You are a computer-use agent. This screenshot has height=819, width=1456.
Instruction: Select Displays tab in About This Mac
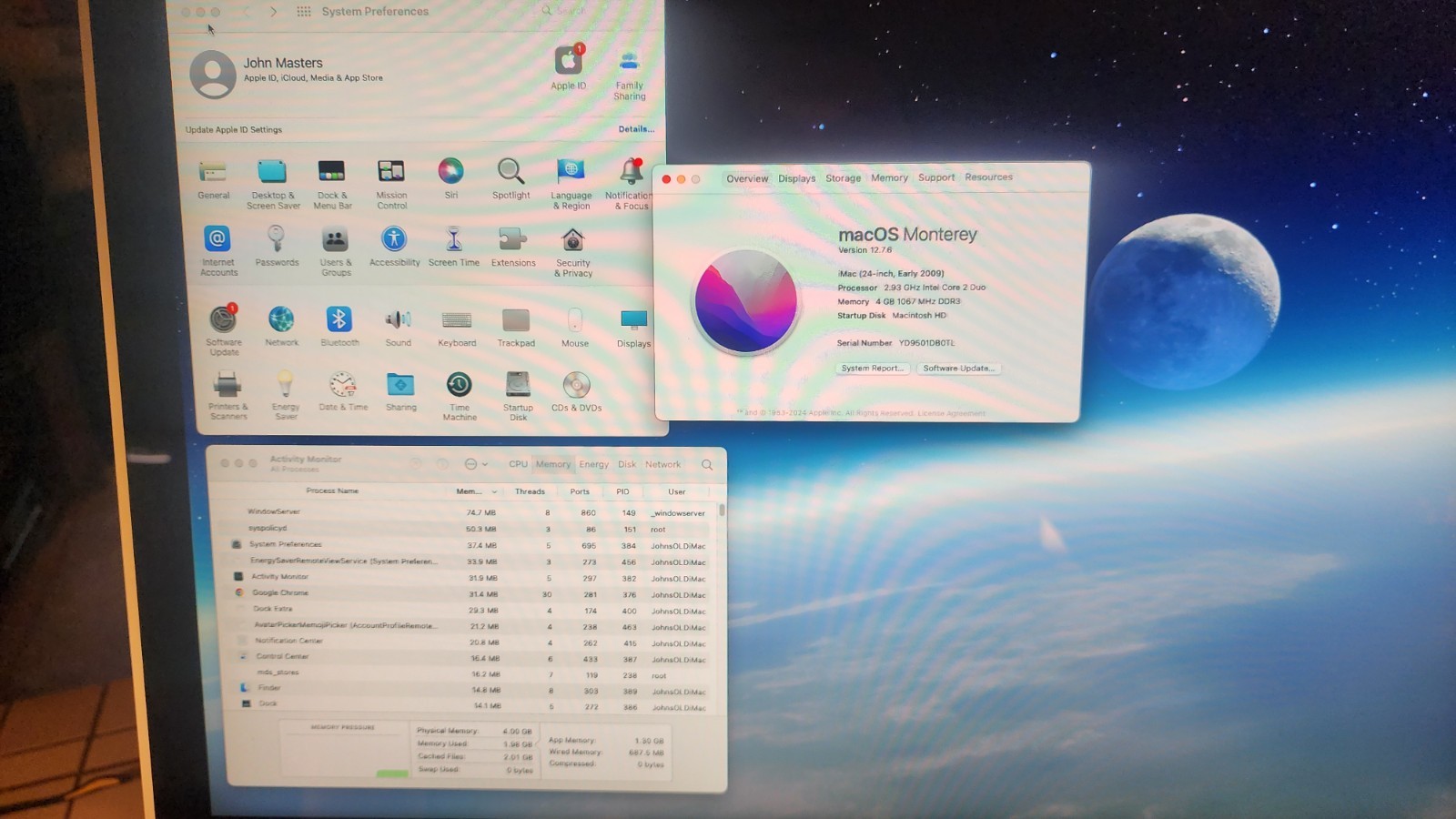coord(796,178)
